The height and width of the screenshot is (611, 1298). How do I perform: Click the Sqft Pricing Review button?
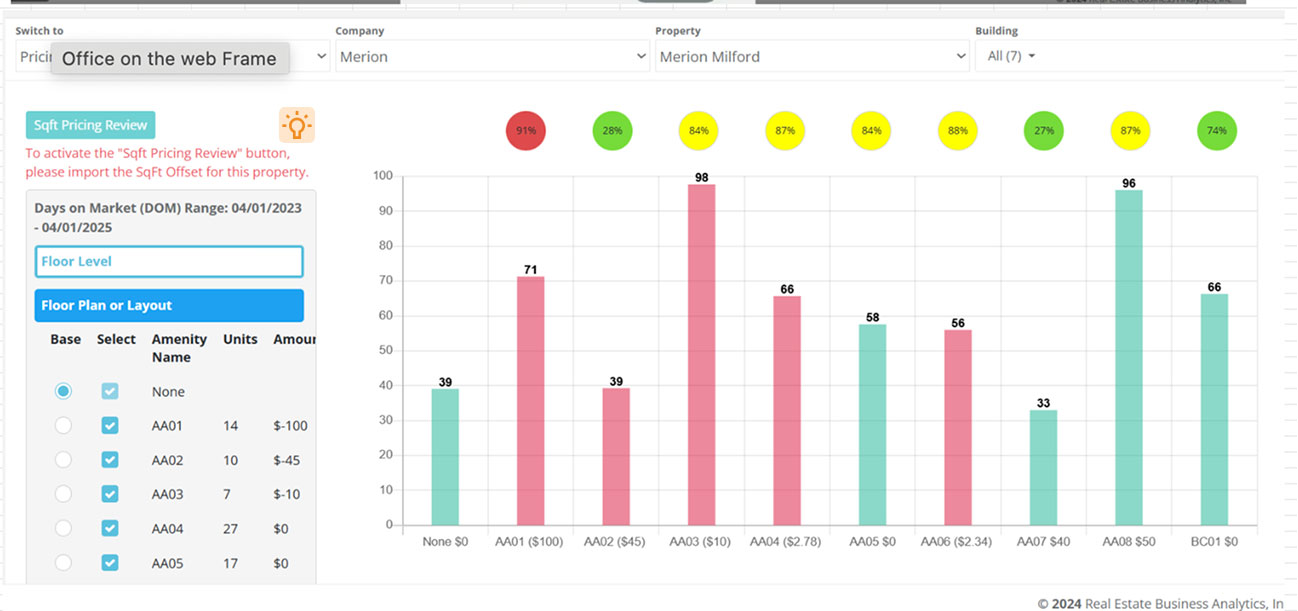tap(90, 125)
